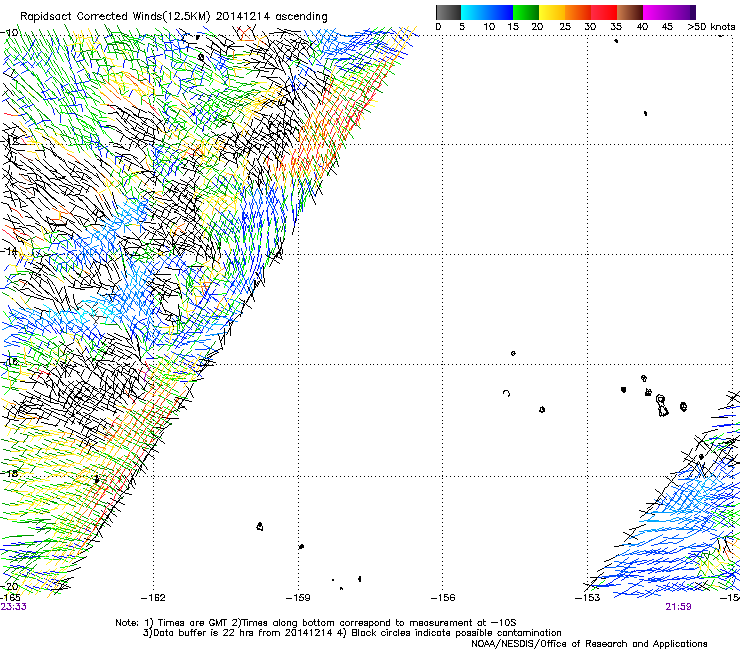
Task: Click the yellow 20-25 knots legend swatch
Action: click(x=552, y=12)
